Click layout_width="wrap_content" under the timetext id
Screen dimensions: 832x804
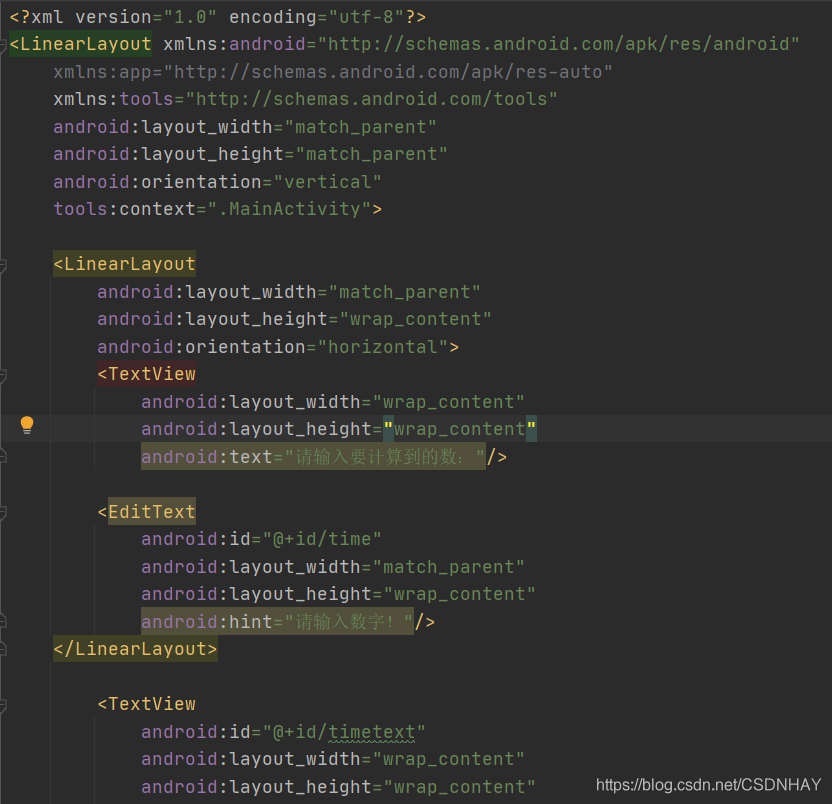pos(333,759)
